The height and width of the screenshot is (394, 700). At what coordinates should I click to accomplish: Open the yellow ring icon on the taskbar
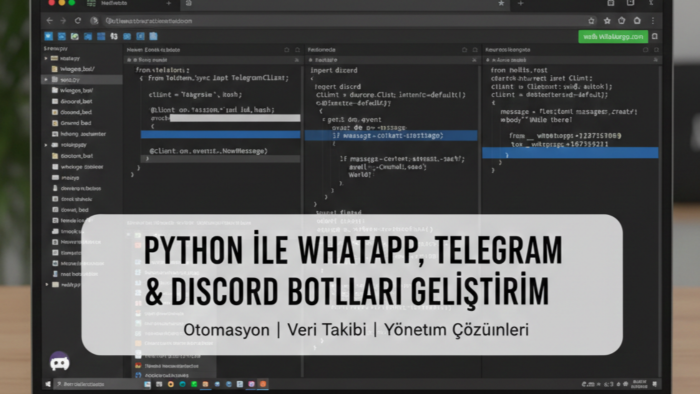[171, 384]
